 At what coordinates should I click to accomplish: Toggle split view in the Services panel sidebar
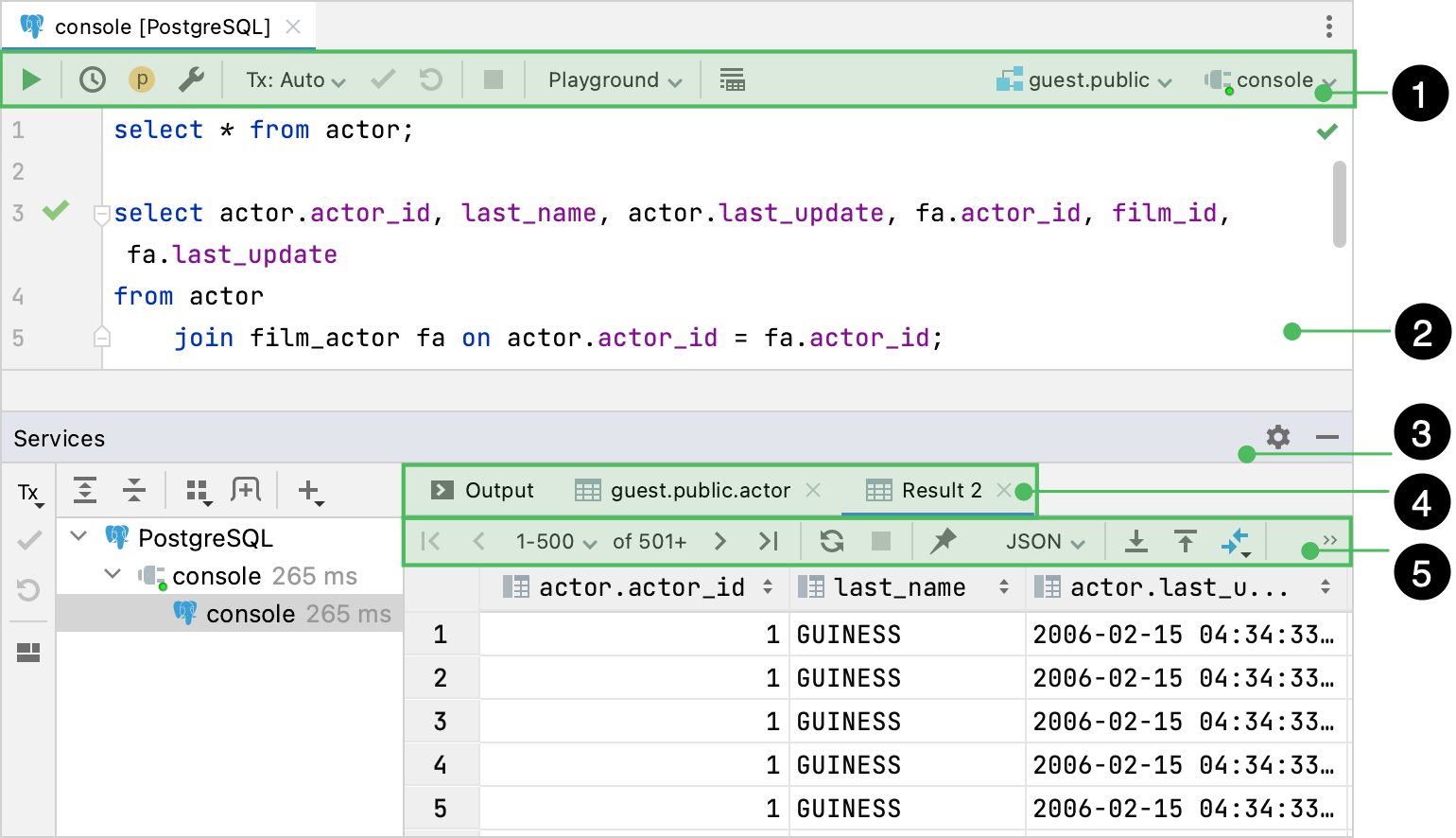point(28,651)
